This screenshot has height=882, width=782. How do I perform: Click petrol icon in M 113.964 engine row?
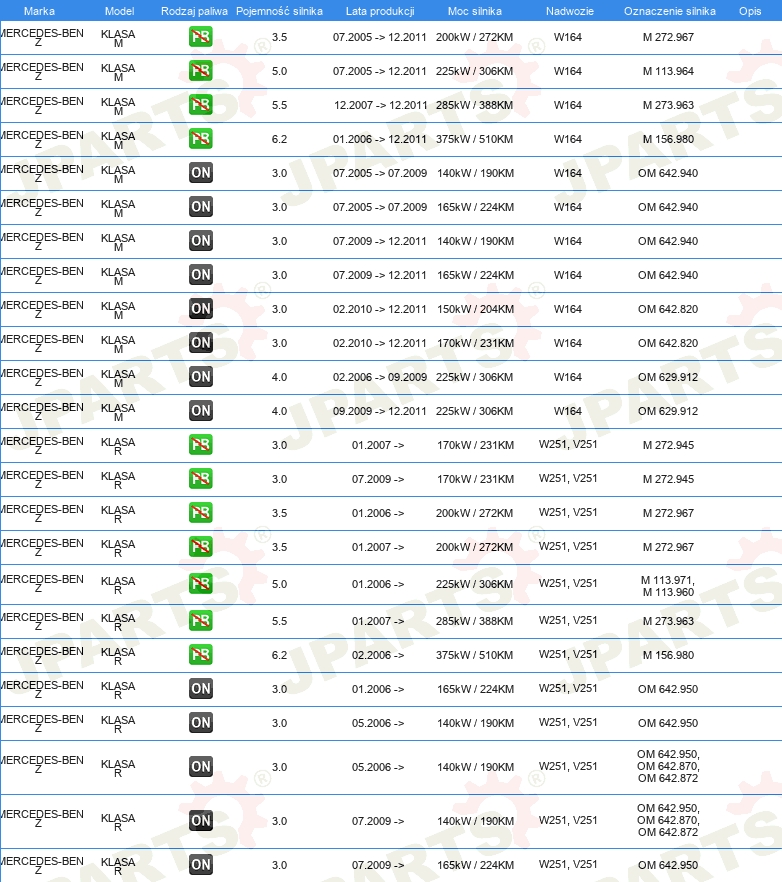point(201,71)
